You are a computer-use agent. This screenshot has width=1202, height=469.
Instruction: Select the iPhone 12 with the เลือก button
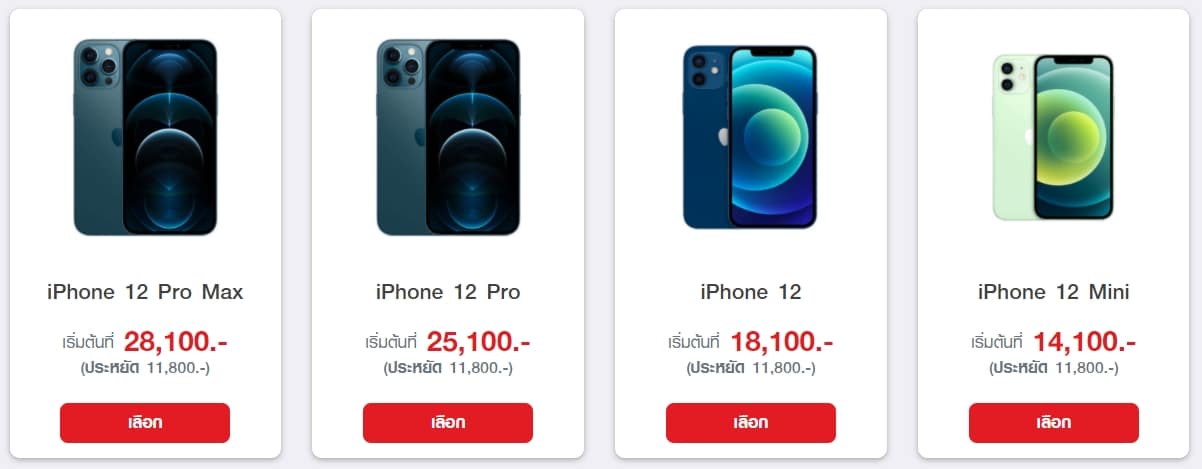click(751, 423)
